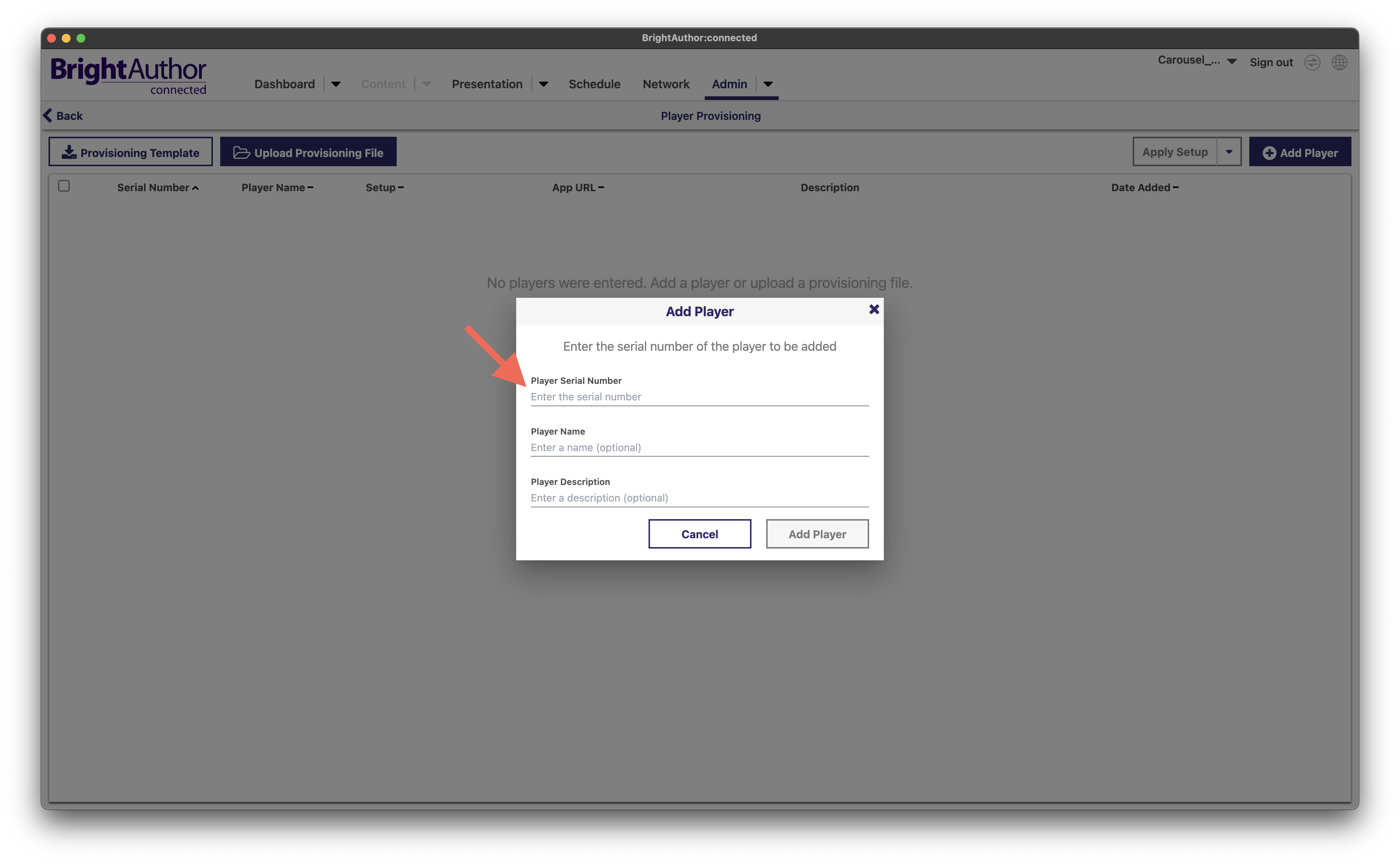
Task: Expand the Apply Setup dropdown arrow
Action: coord(1229,152)
